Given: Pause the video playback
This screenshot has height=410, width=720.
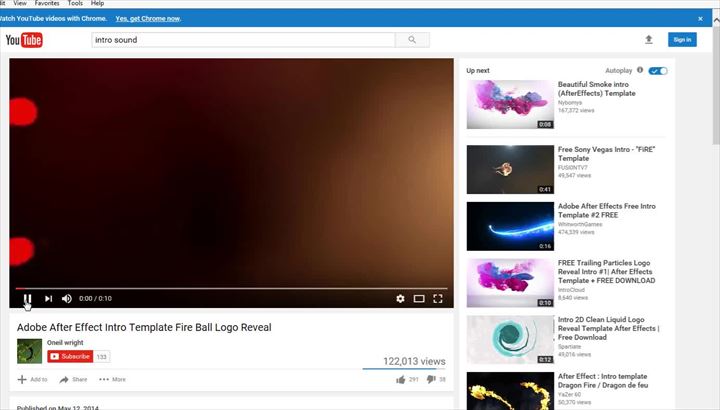Looking at the screenshot, I should (x=28, y=298).
